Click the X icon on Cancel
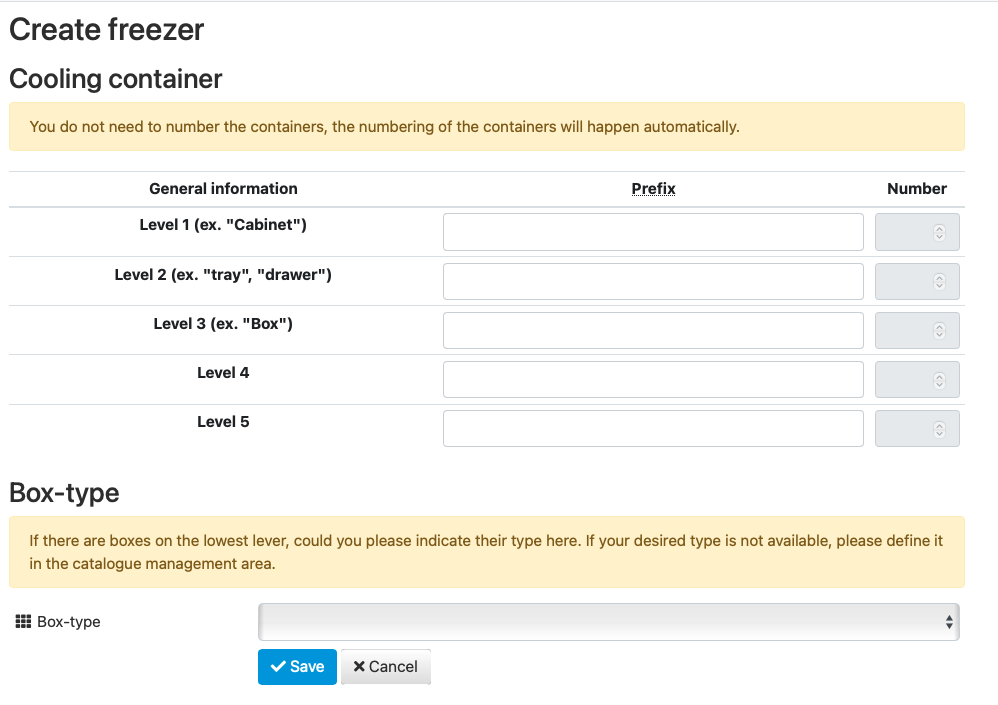The width and height of the screenshot is (998, 705). [359, 666]
